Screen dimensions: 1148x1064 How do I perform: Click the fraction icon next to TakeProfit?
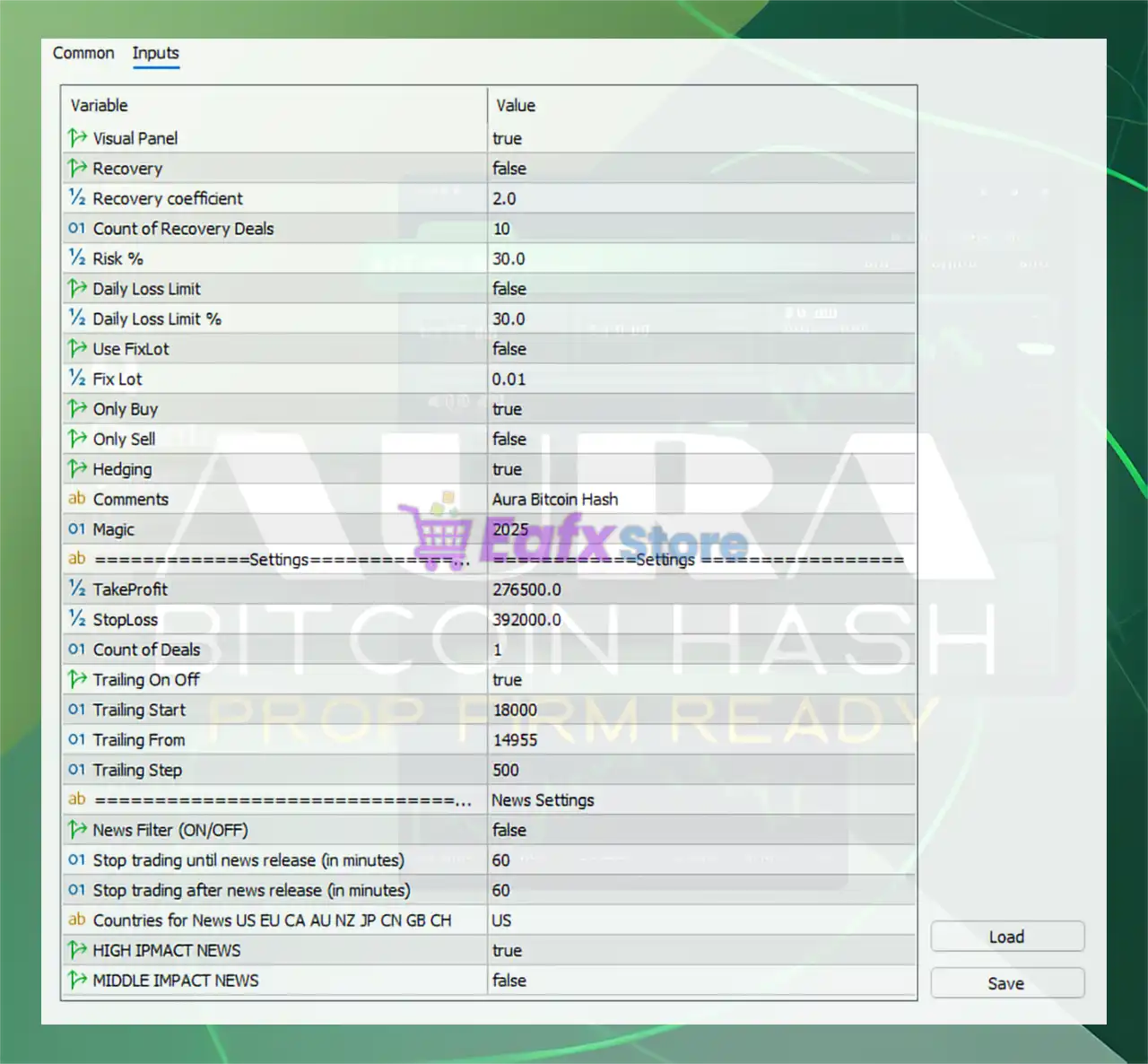point(77,589)
